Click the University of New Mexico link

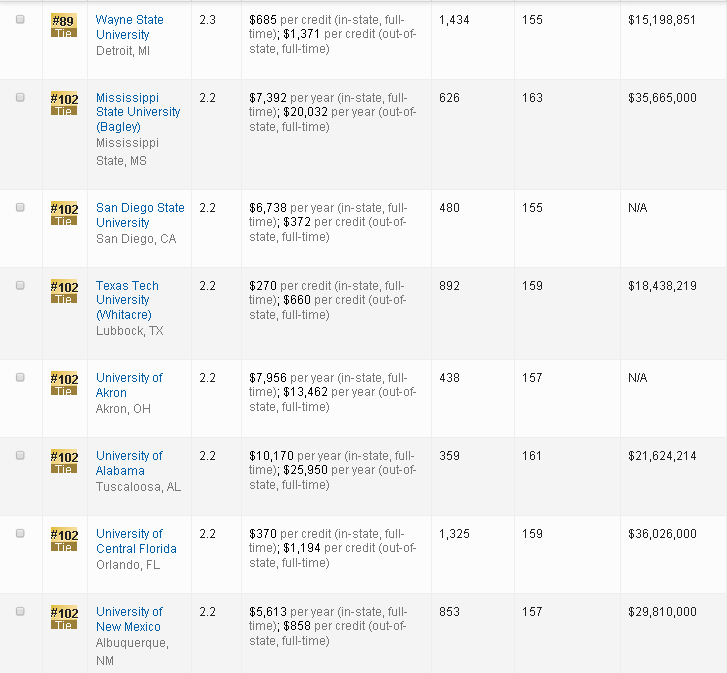pyautogui.click(x=128, y=619)
